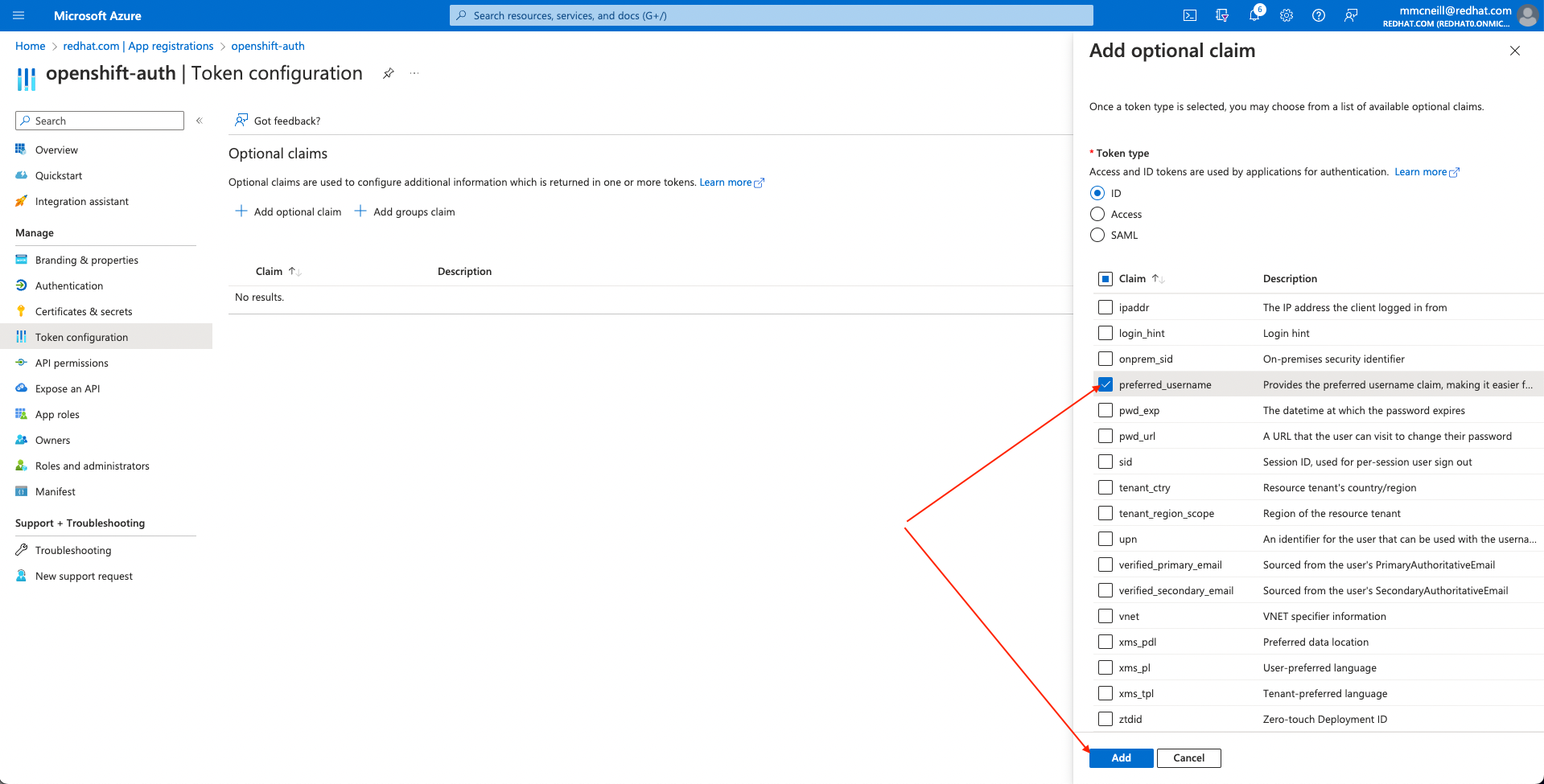The height and width of the screenshot is (784, 1544).
Task: Open the help question-mark icon
Action: coord(1318,15)
